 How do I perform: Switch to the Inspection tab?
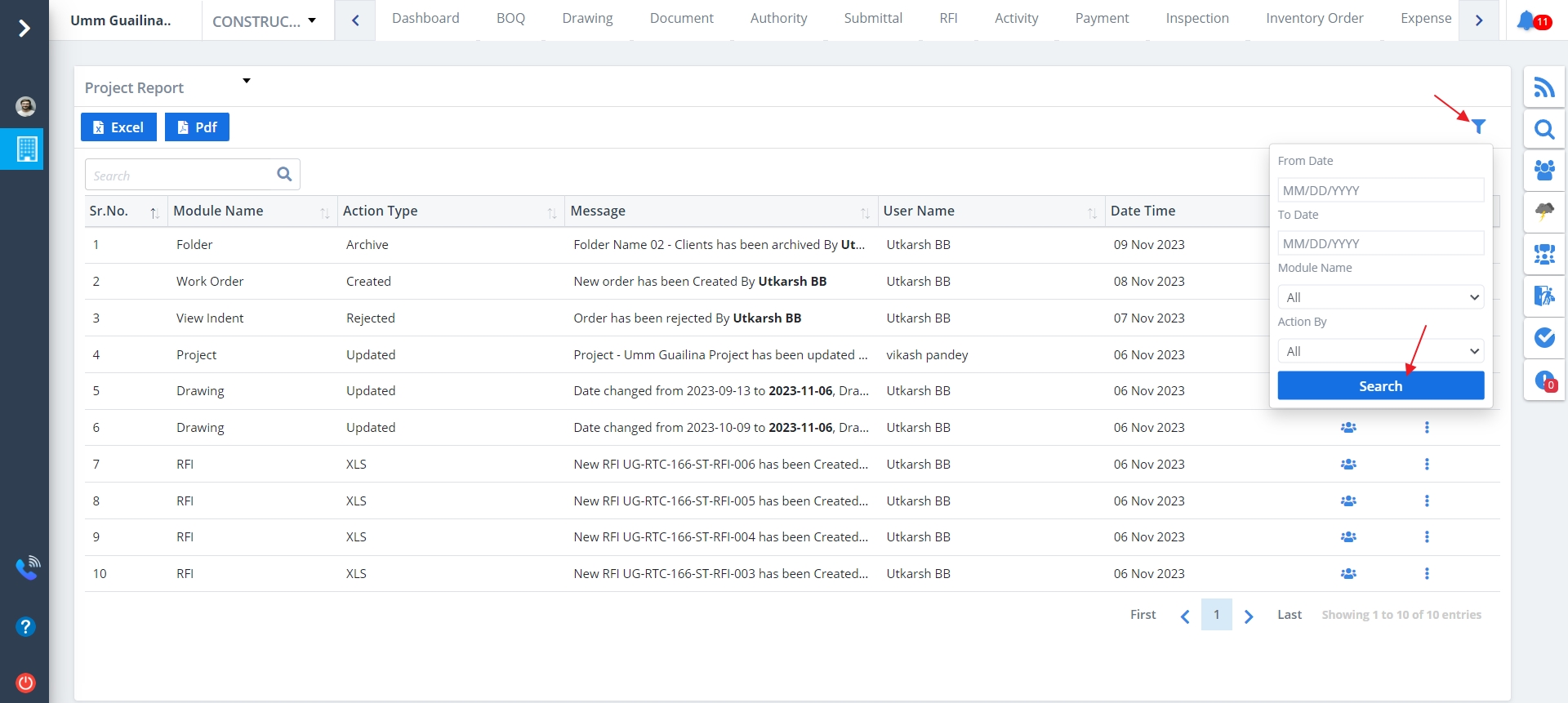point(1196,19)
